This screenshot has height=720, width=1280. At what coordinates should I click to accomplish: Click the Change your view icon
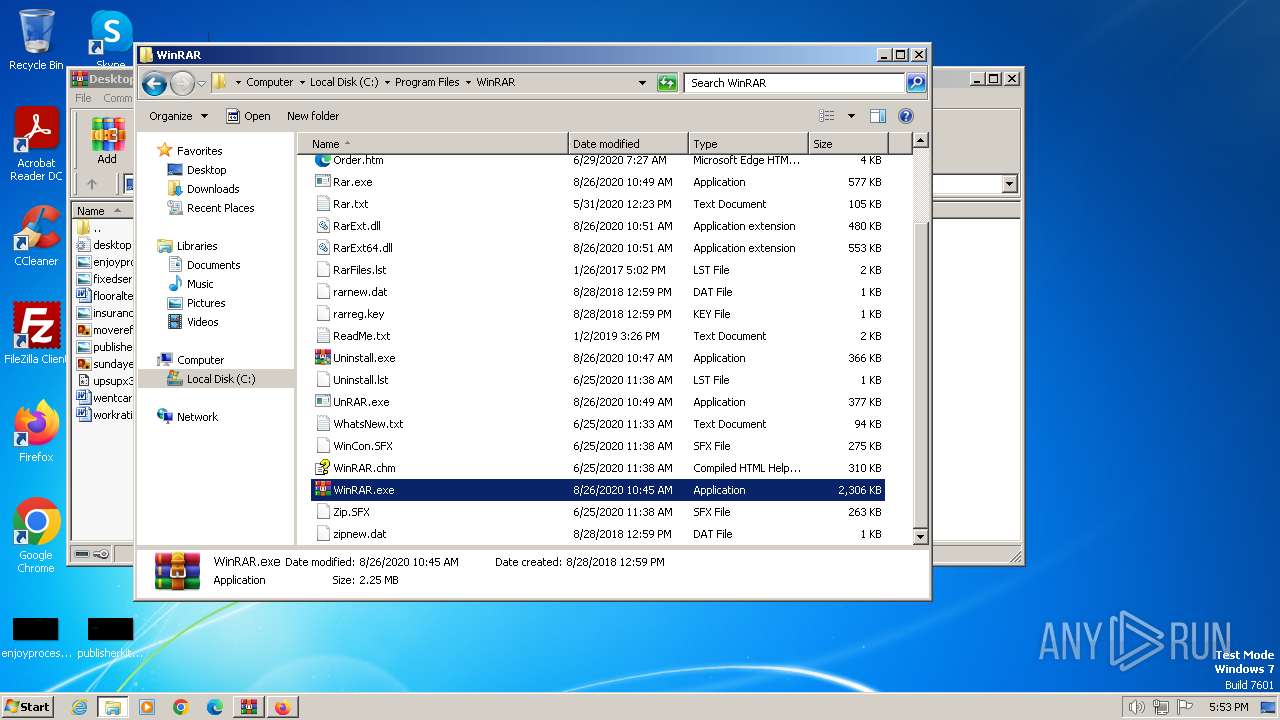(827, 116)
